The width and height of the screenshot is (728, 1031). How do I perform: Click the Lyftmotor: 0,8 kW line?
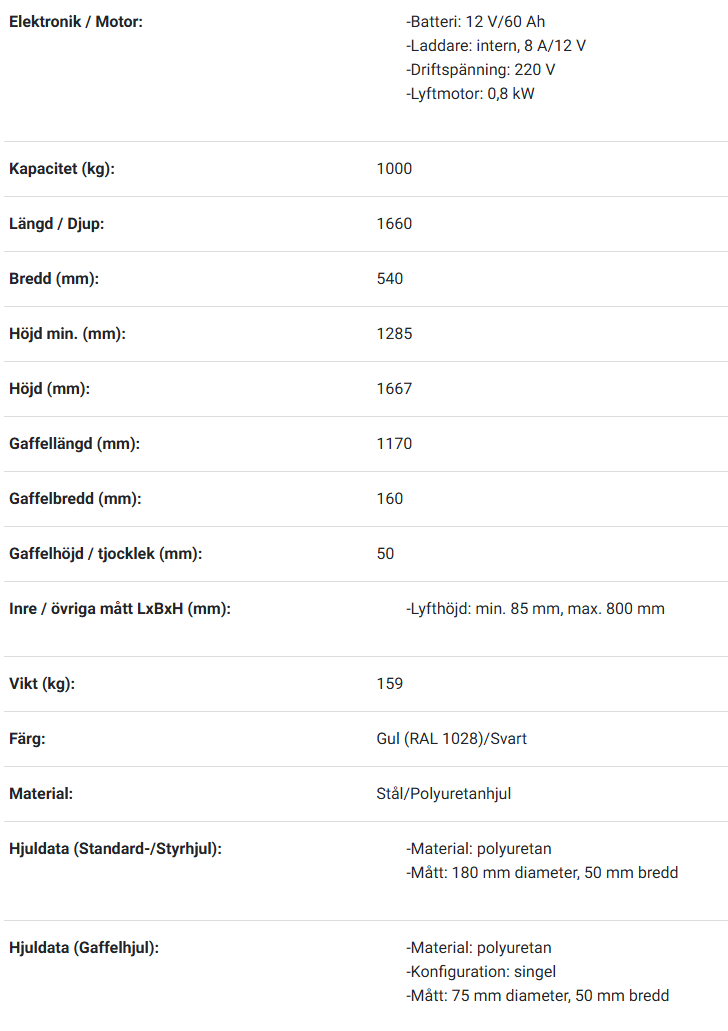(470, 93)
